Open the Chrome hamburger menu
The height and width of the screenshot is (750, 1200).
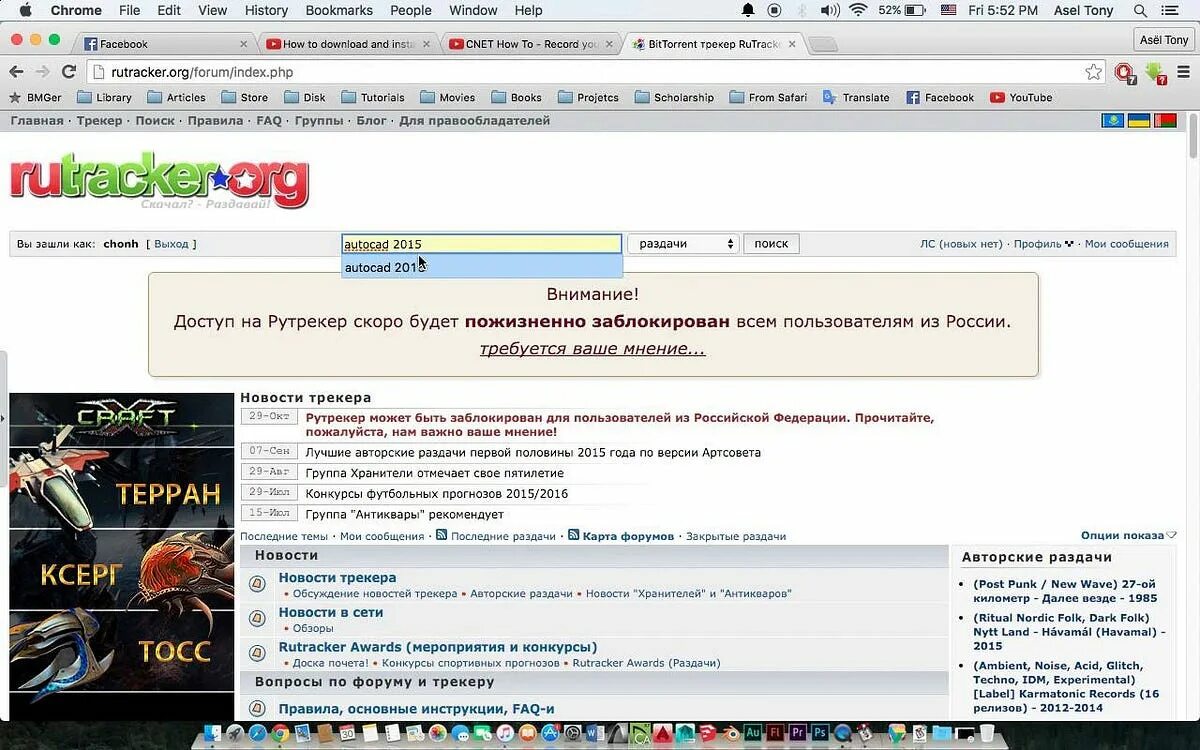[1183, 72]
